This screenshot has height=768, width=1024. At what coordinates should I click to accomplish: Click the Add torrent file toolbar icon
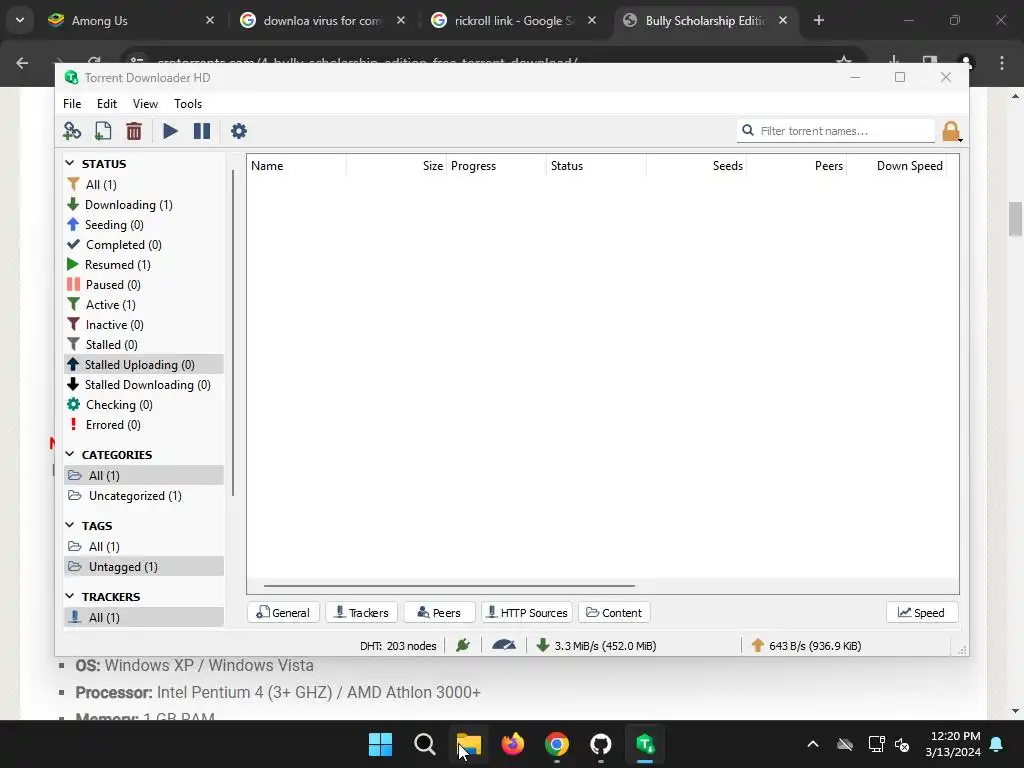pos(103,131)
